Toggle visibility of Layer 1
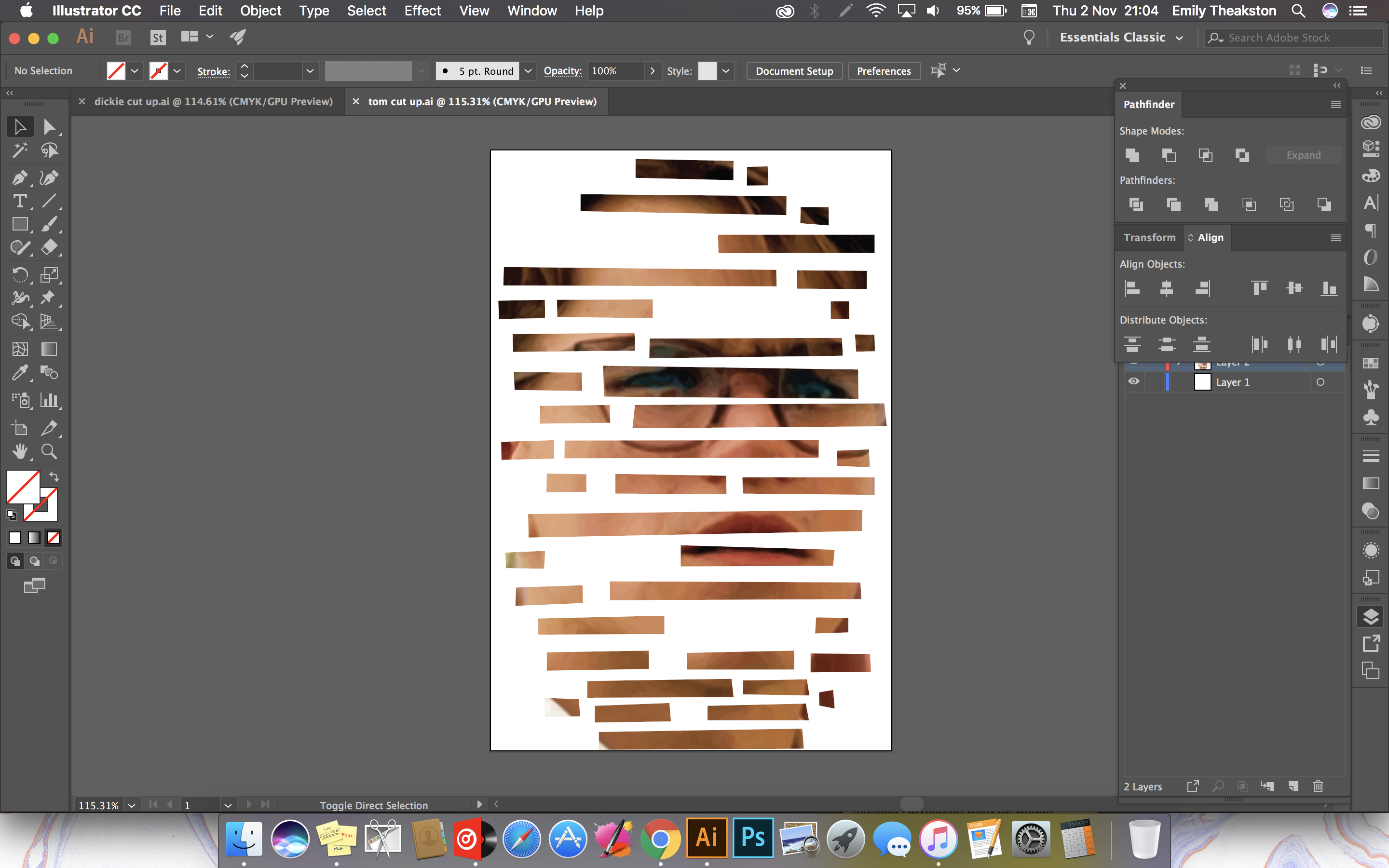This screenshot has width=1389, height=868. pos(1133,382)
